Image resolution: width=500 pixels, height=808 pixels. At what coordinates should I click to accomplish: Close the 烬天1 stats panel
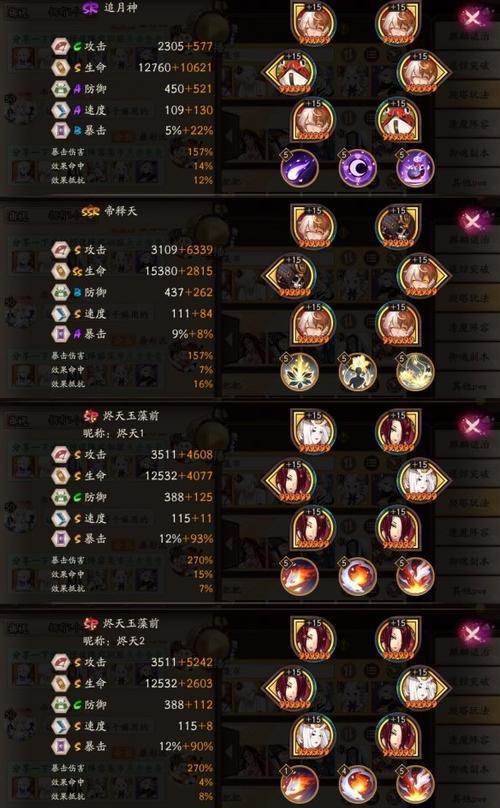click(x=472, y=426)
